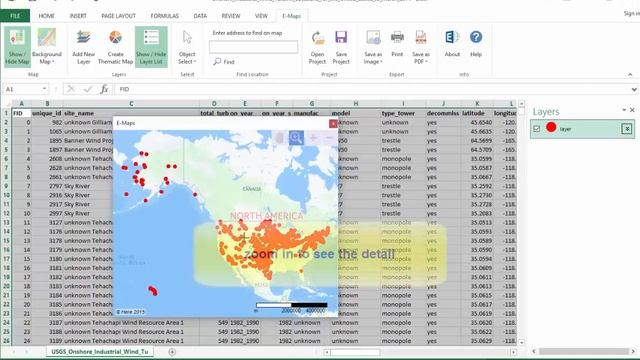The width and height of the screenshot is (640, 360).
Task: Toggle Show / Hide Layer List
Action: (x=151, y=47)
